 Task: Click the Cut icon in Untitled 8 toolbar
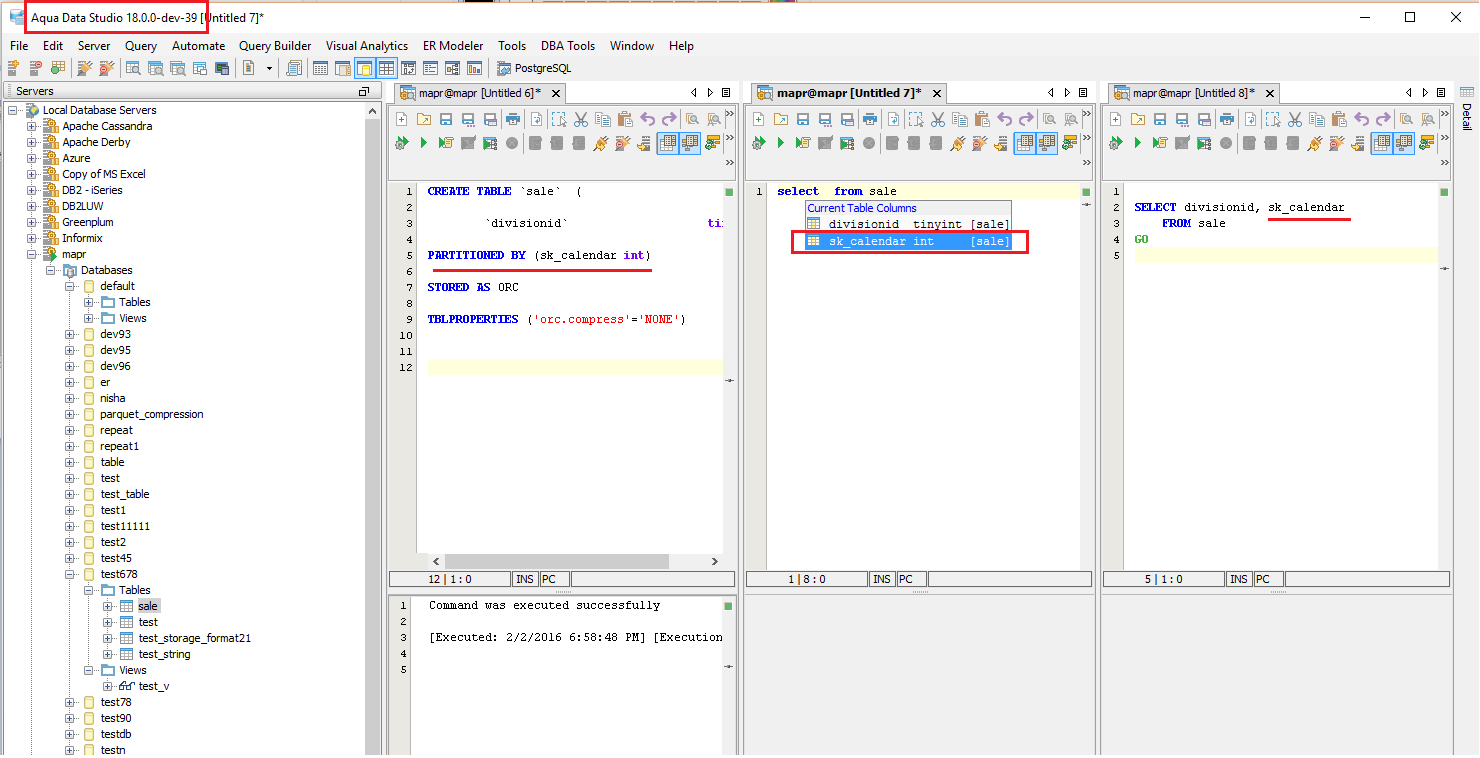click(1294, 119)
